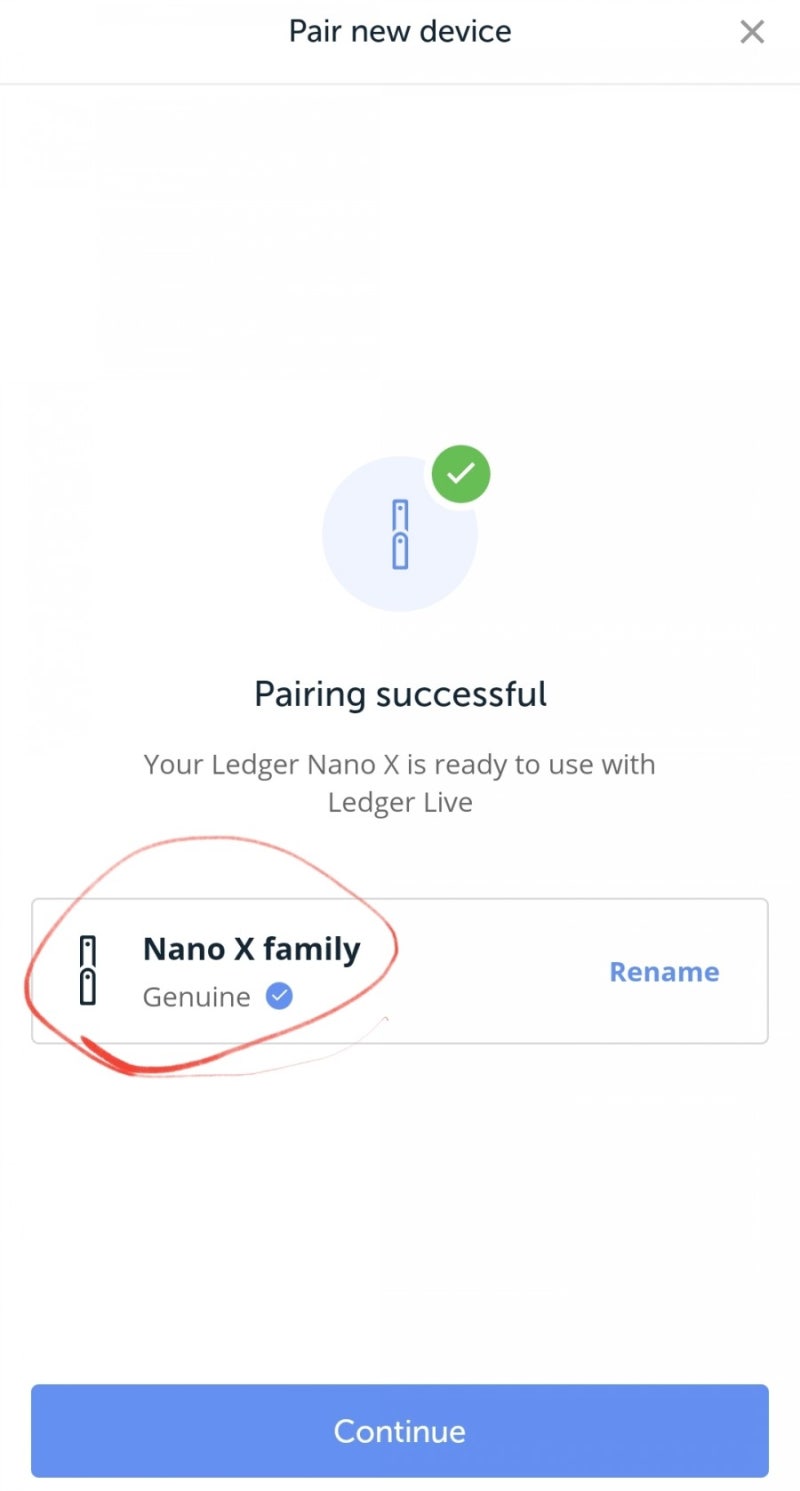800x1491 pixels.
Task: Click the 'Ledger Live' text line
Action: (400, 802)
